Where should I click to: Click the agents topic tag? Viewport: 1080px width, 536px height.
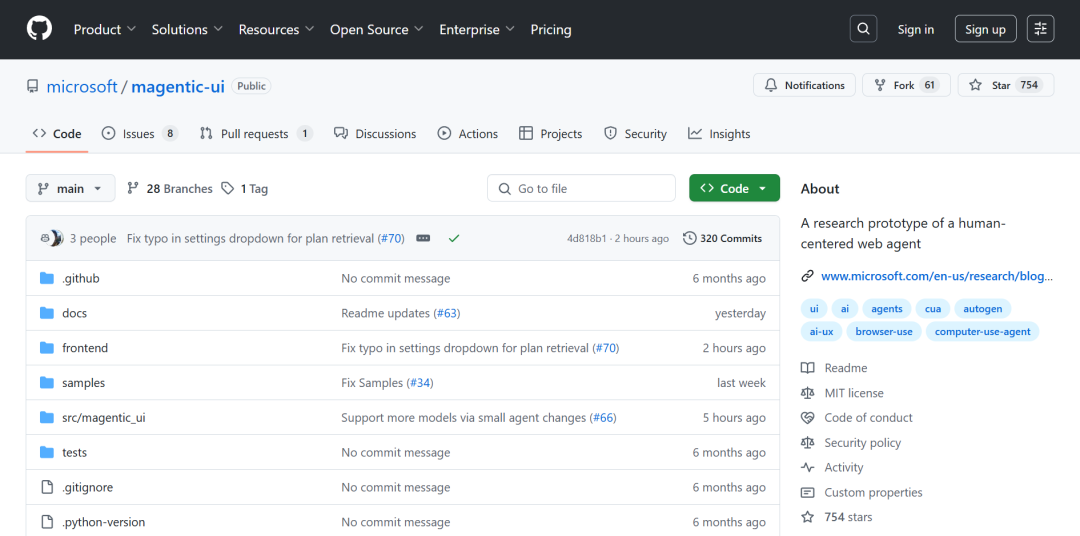click(x=886, y=309)
